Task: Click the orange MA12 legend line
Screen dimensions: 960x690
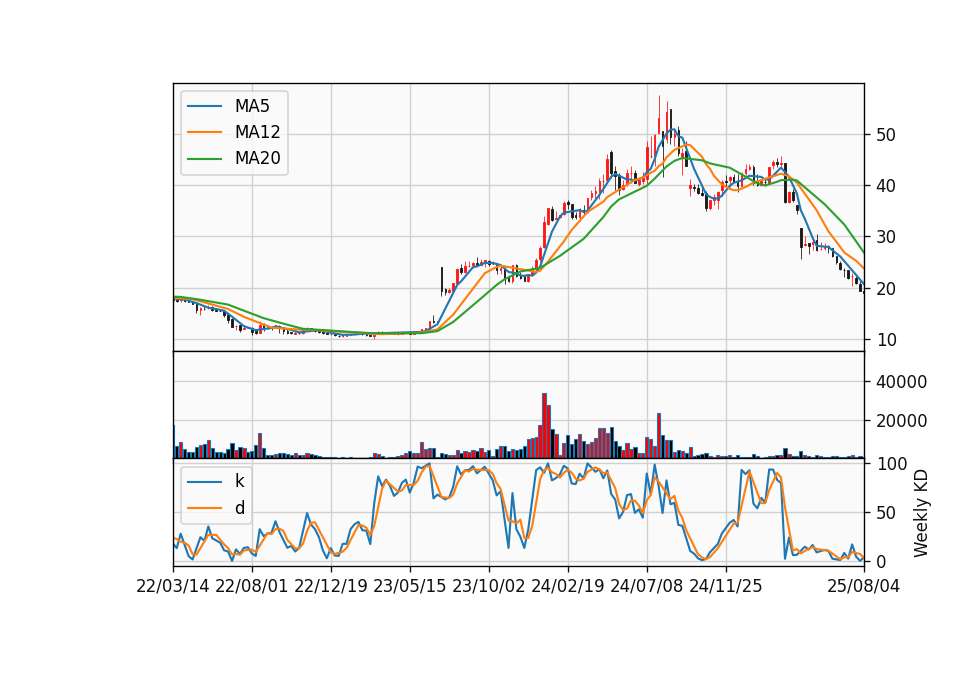Action: (204, 132)
